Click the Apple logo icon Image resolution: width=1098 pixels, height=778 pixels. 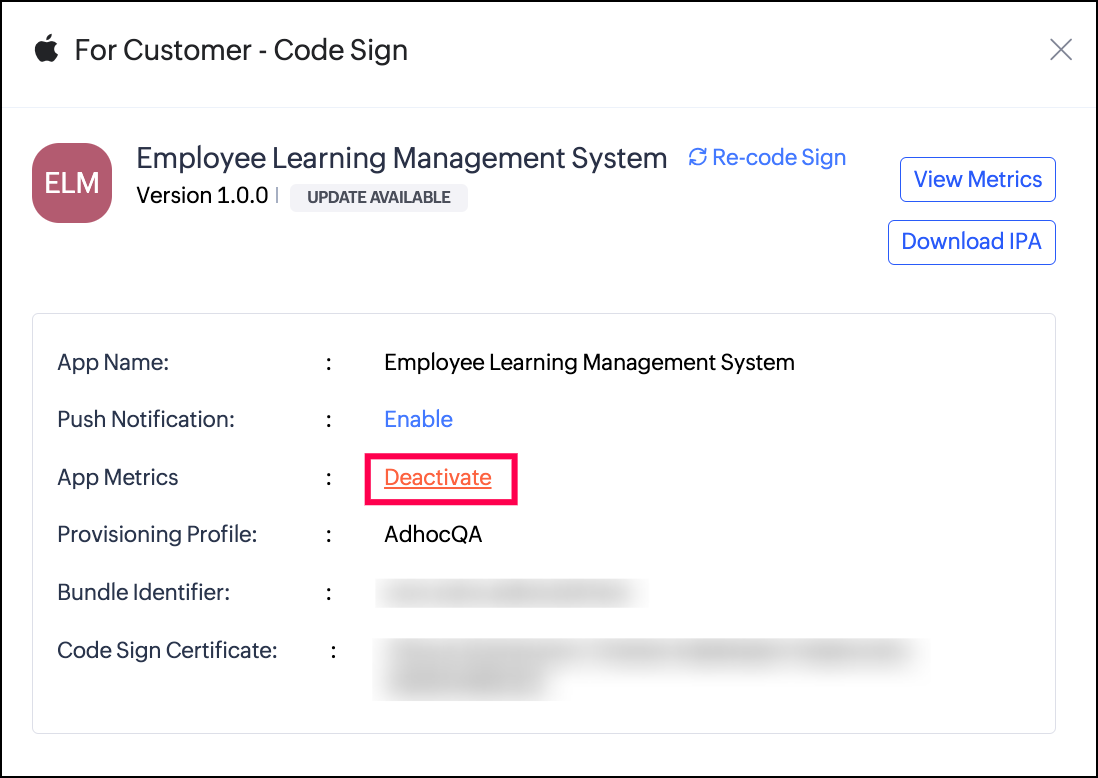coord(46,49)
